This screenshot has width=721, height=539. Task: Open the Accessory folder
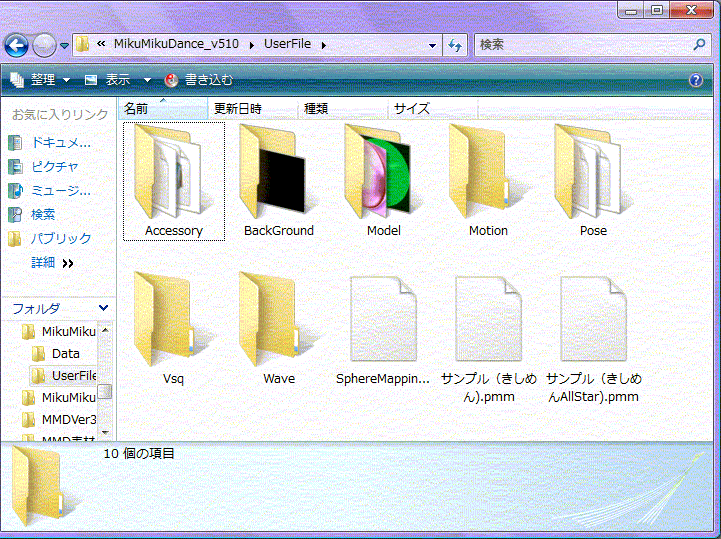(x=174, y=181)
